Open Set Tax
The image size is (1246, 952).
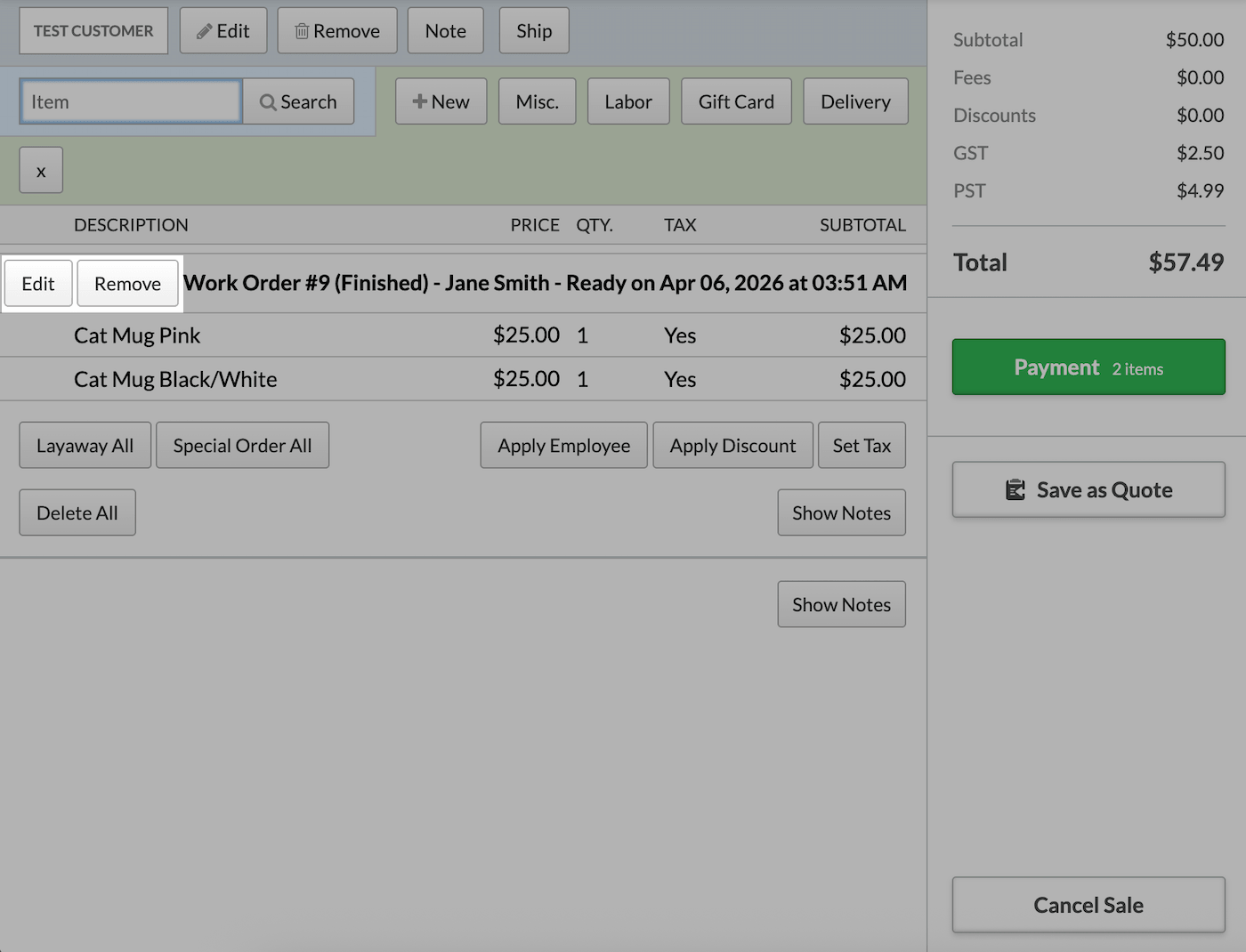tap(862, 445)
